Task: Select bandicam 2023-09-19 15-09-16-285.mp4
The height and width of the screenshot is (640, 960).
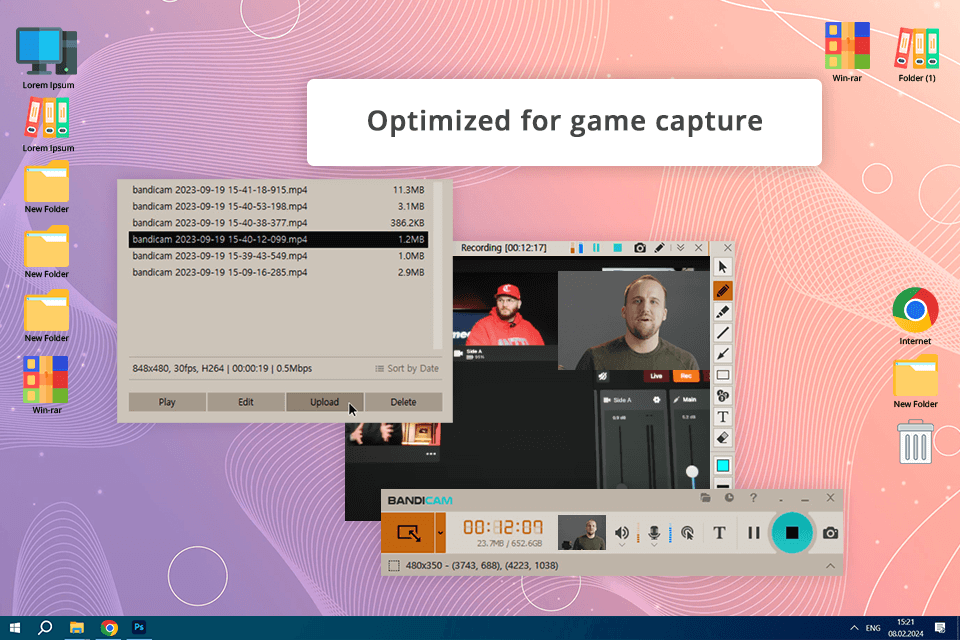Action: pyautogui.click(x=279, y=273)
